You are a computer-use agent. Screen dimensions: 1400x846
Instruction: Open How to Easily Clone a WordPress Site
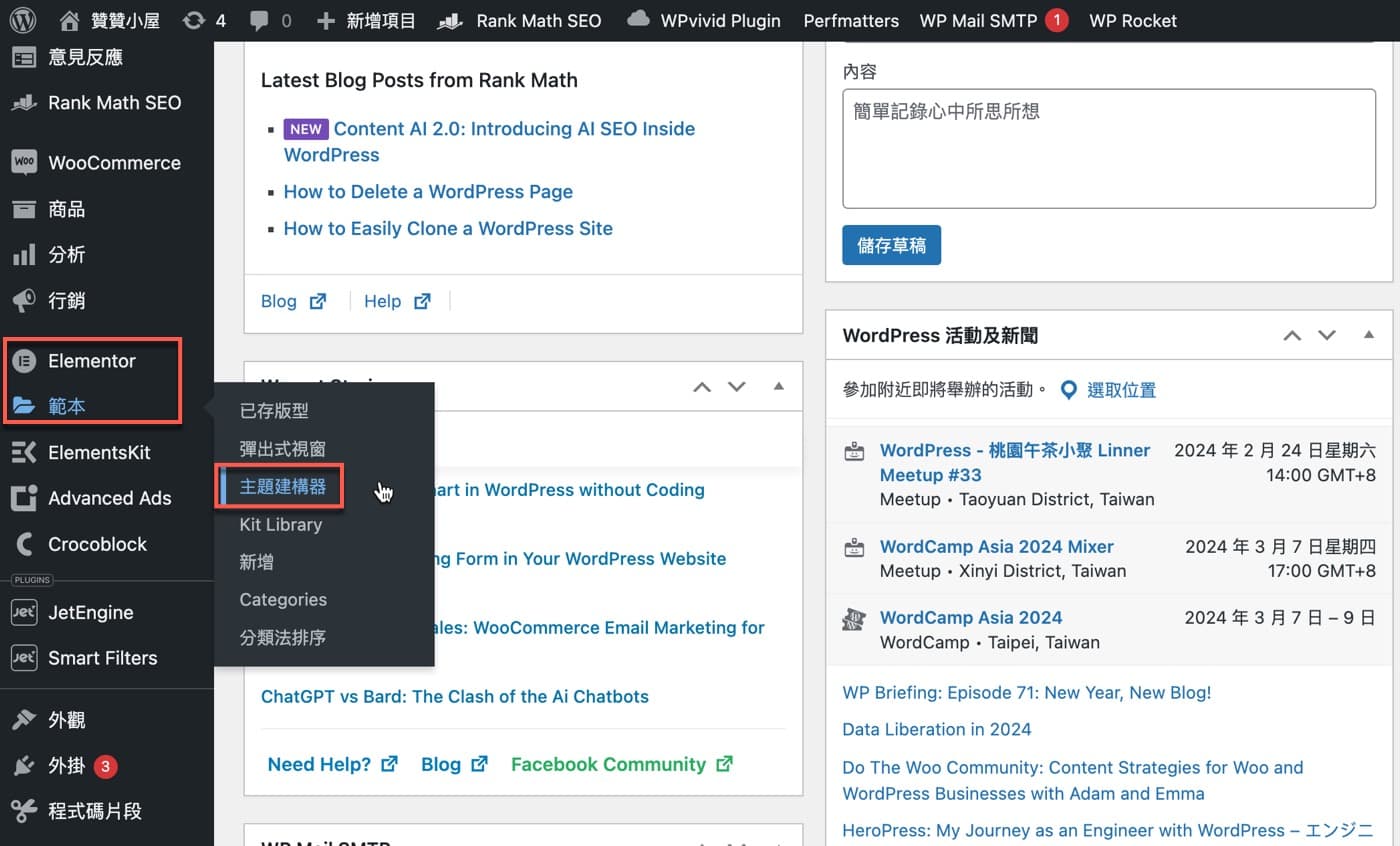[448, 228]
